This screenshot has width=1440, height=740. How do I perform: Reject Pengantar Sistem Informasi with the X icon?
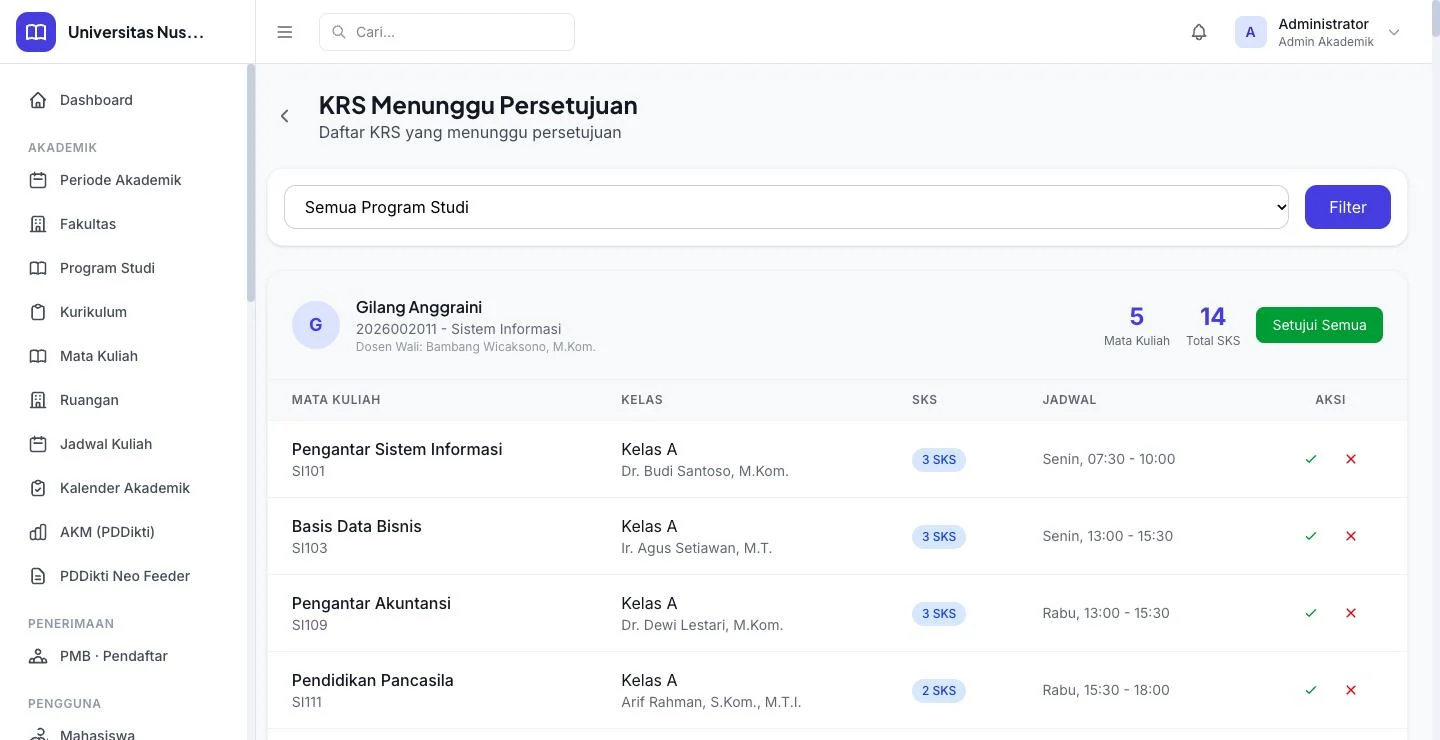click(x=1351, y=459)
